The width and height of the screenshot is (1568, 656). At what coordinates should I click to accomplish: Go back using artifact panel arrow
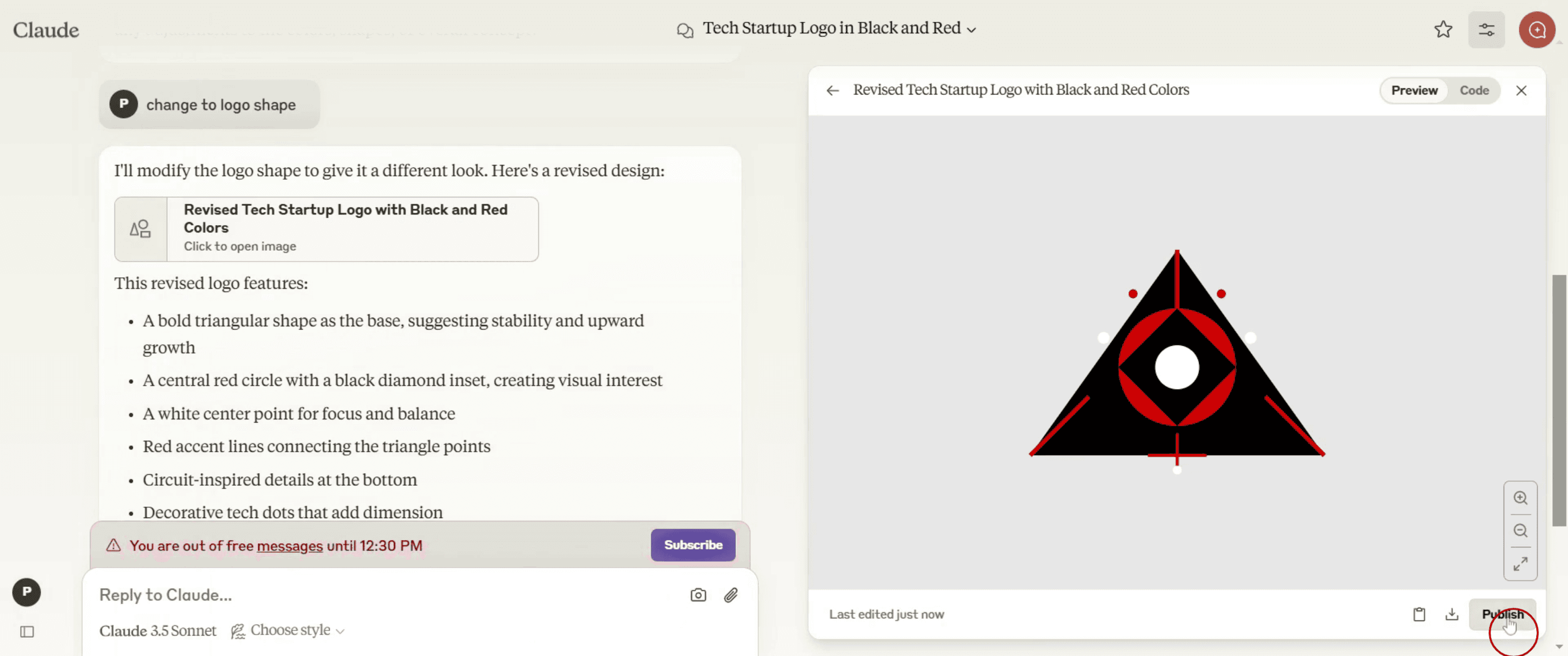(832, 91)
